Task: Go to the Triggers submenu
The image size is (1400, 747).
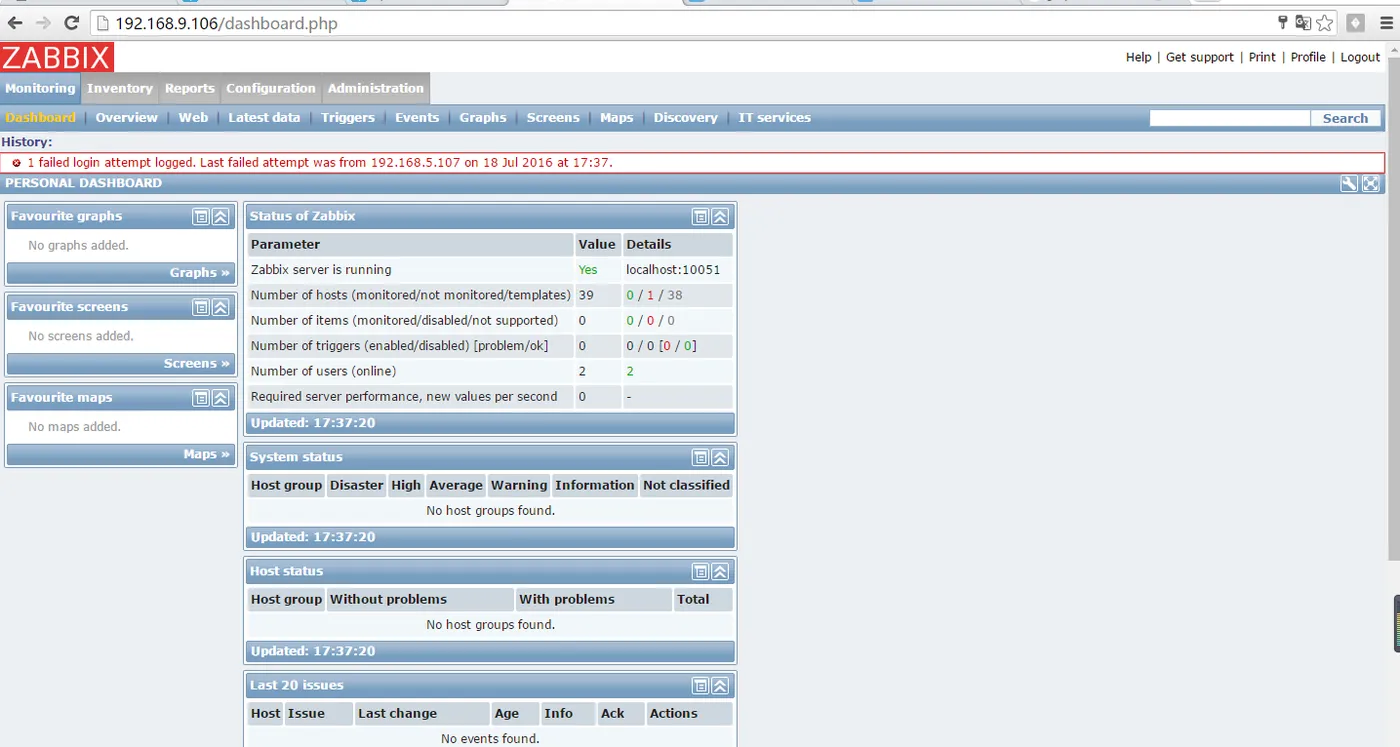Action: (x=348, y=117)
